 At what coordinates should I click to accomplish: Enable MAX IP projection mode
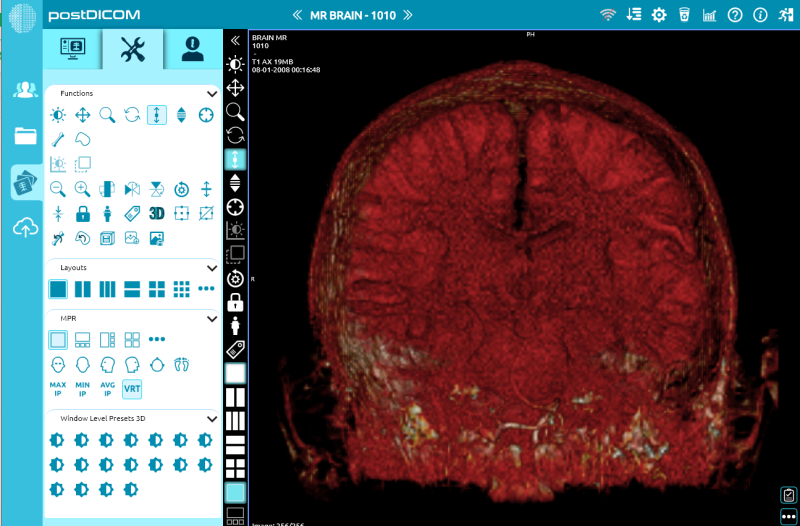click(59, 389)
